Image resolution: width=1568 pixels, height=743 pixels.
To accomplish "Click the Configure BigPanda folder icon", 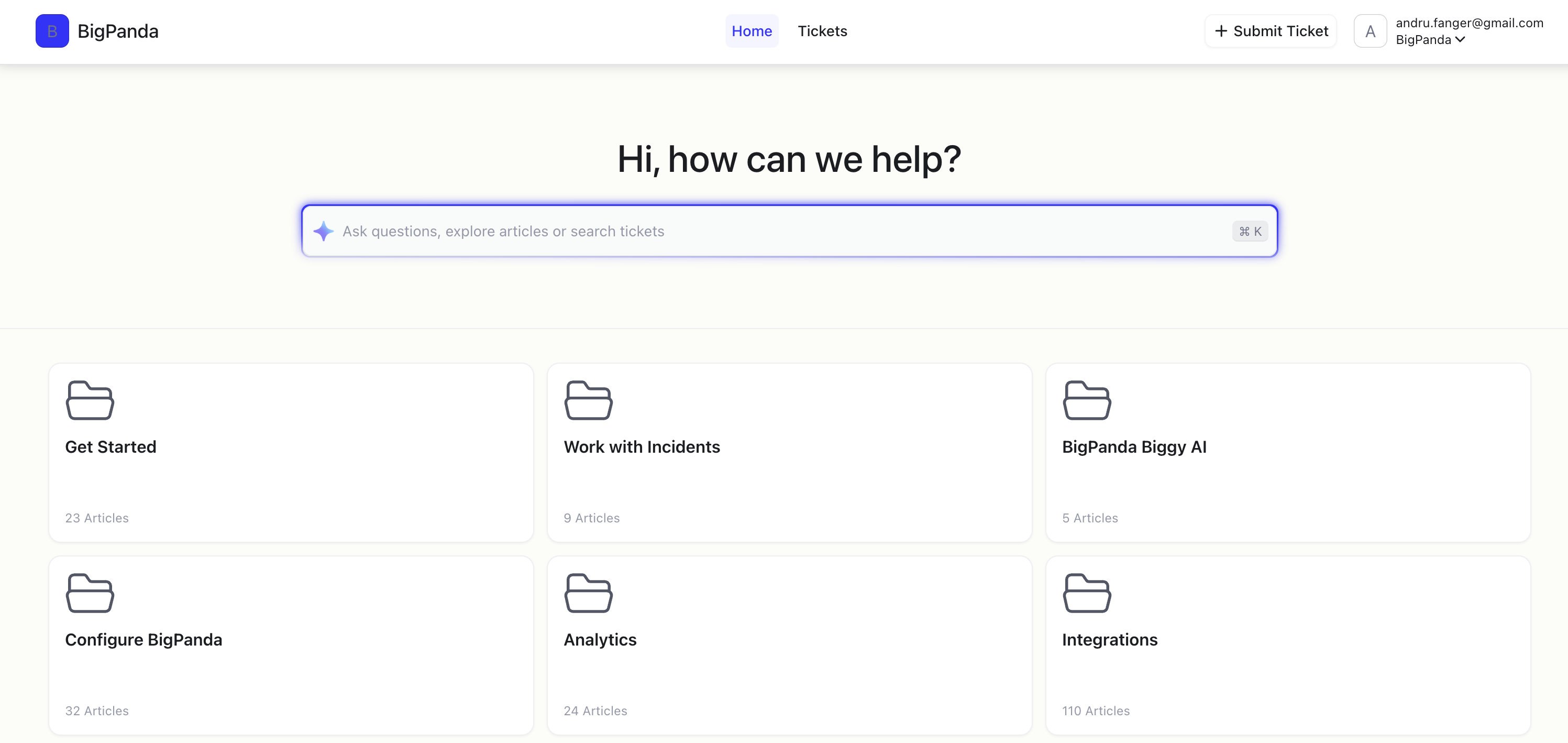I will [90, 593].
